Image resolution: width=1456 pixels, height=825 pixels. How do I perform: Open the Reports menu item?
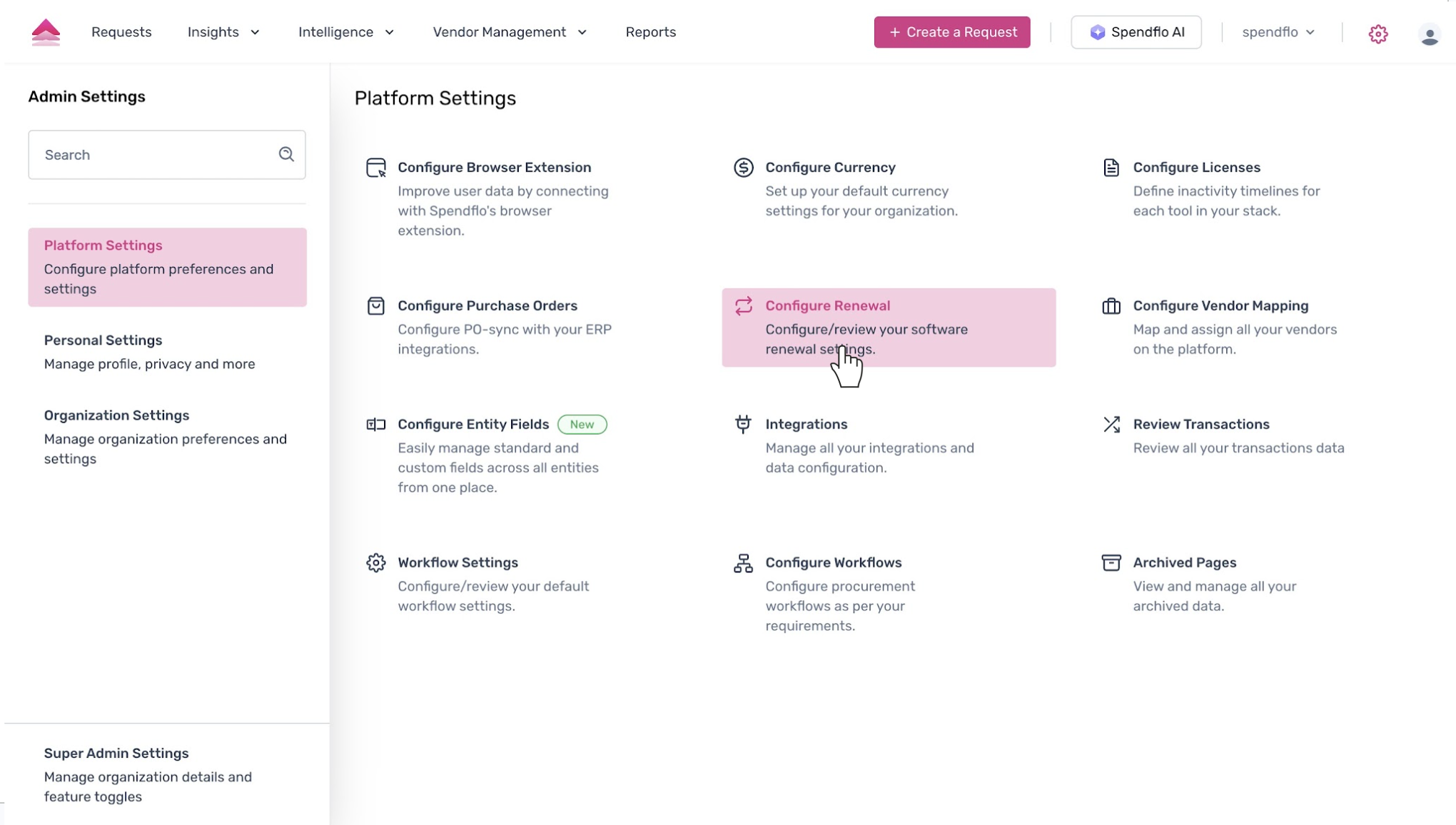(650, 32)
